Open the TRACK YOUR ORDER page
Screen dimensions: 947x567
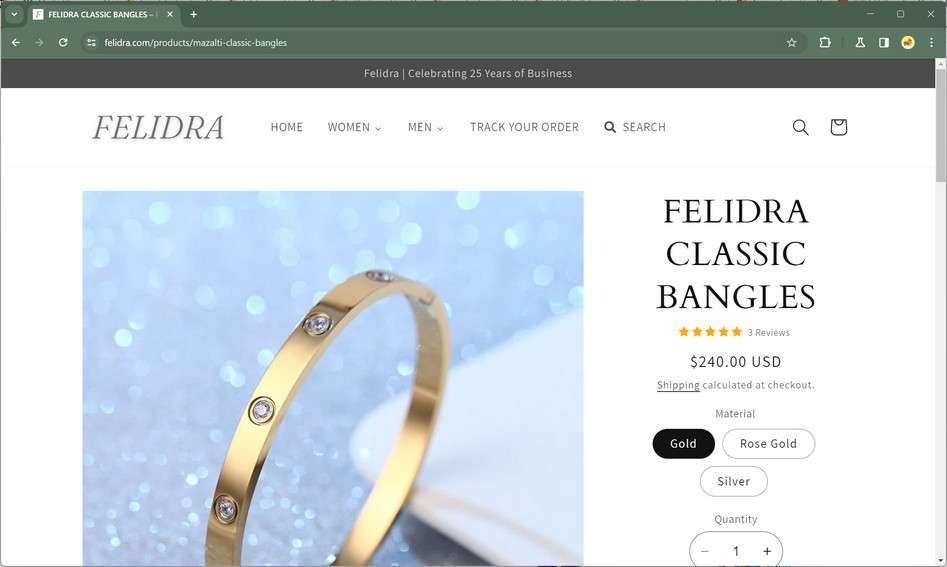(524, 127)
